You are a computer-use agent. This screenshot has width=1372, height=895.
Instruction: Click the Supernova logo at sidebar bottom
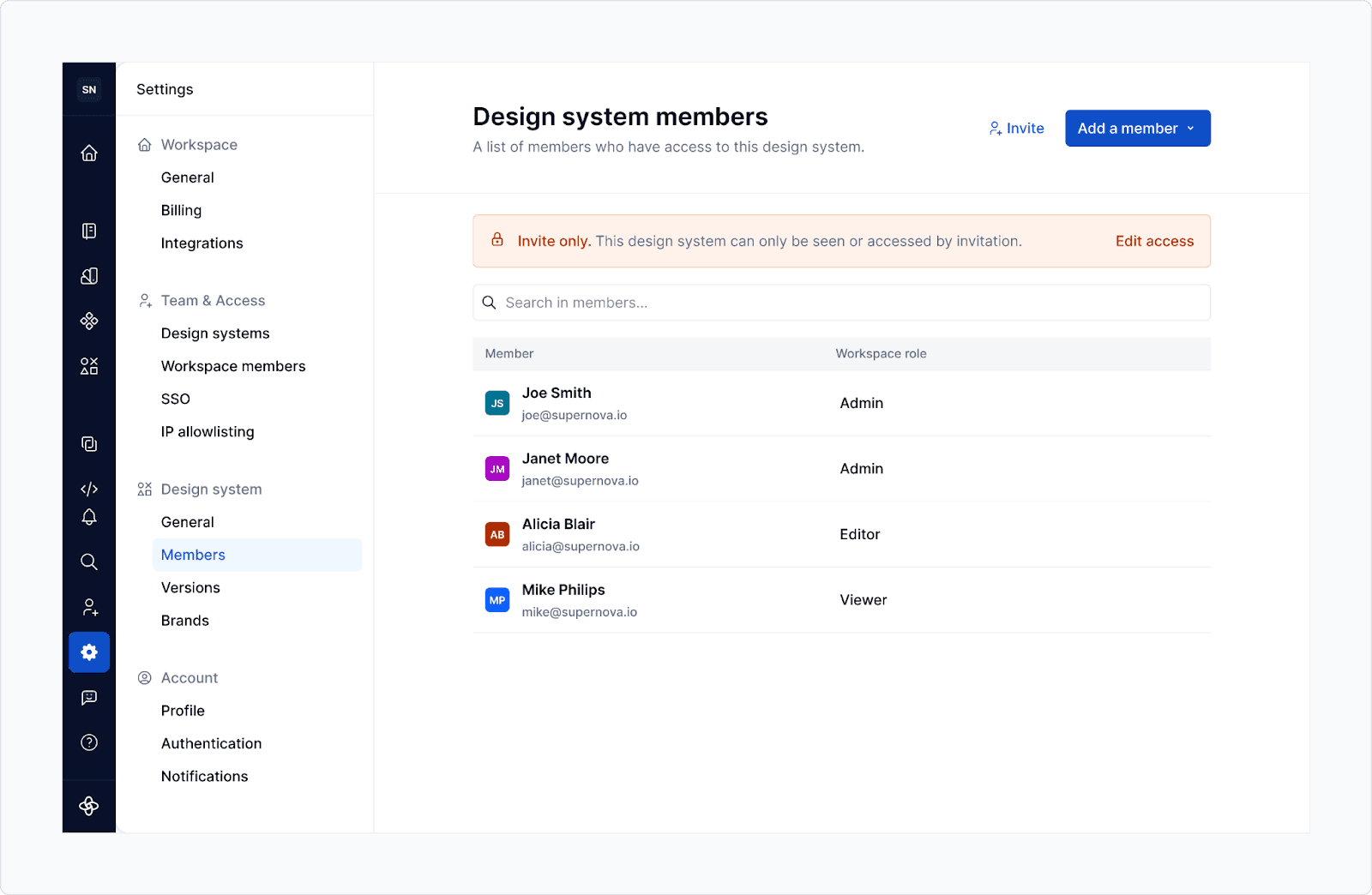[x=89, y=806]
